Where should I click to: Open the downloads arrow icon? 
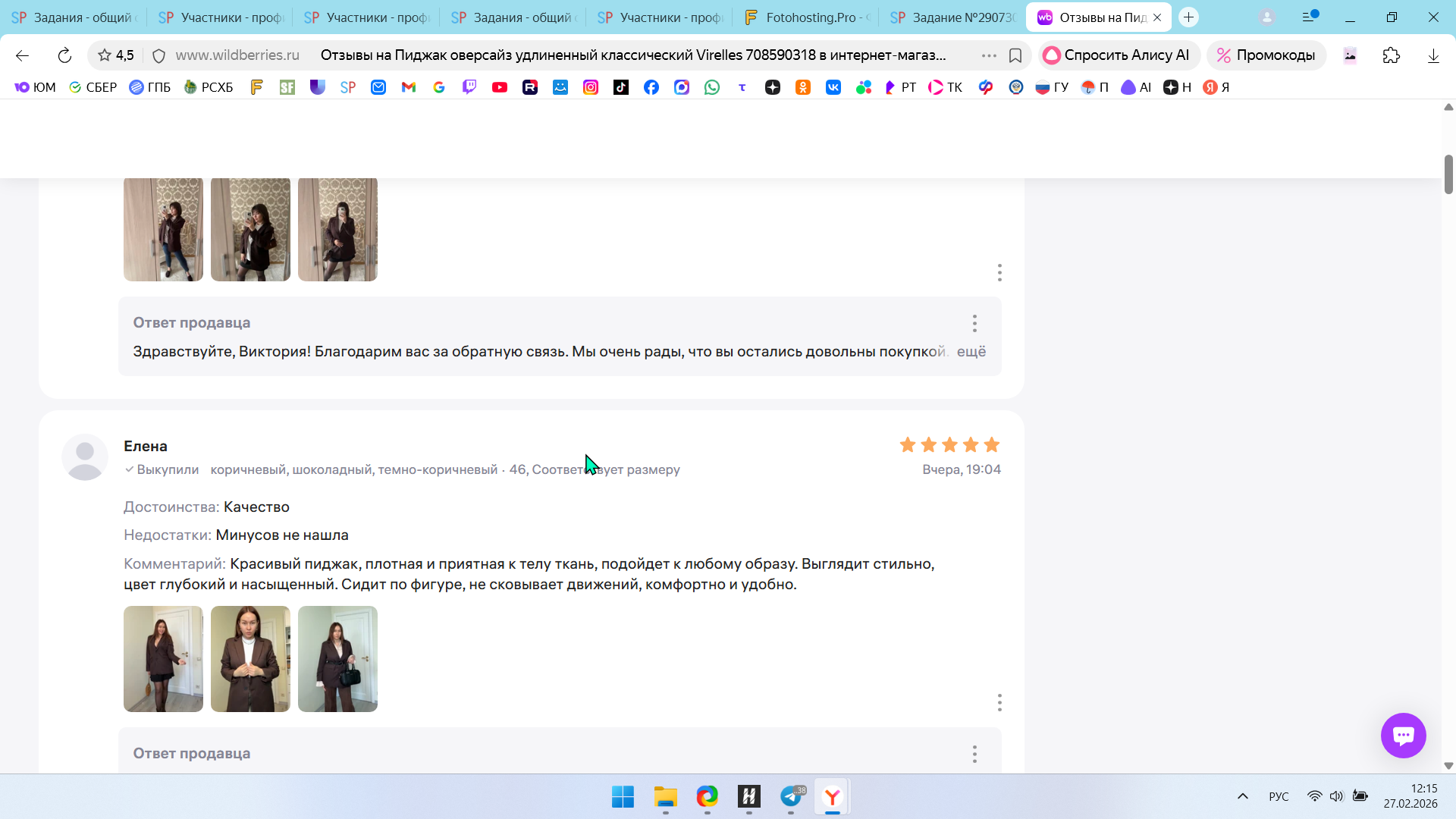click(1432, 55)
